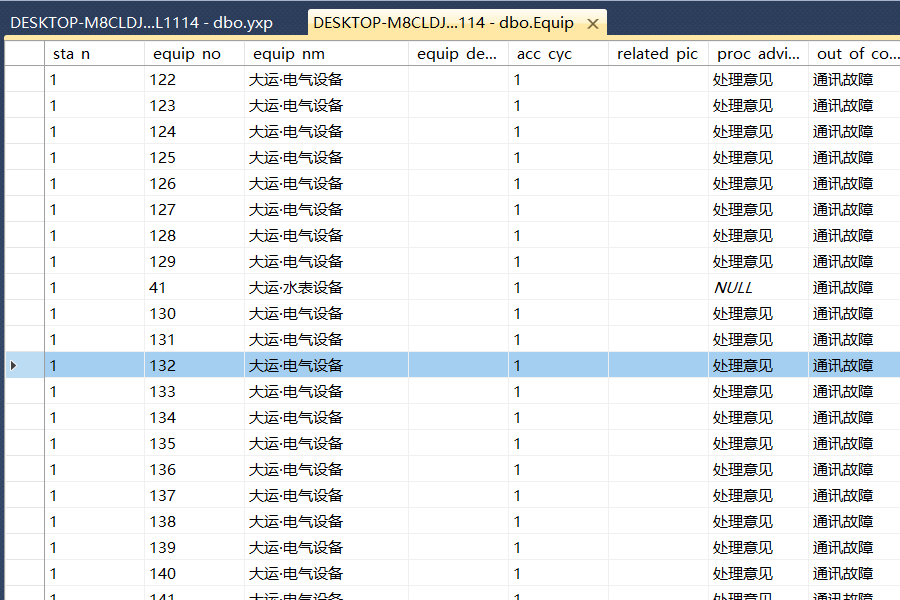Click the acc_cyc column header
900x600 pixels.
[558, 54]
